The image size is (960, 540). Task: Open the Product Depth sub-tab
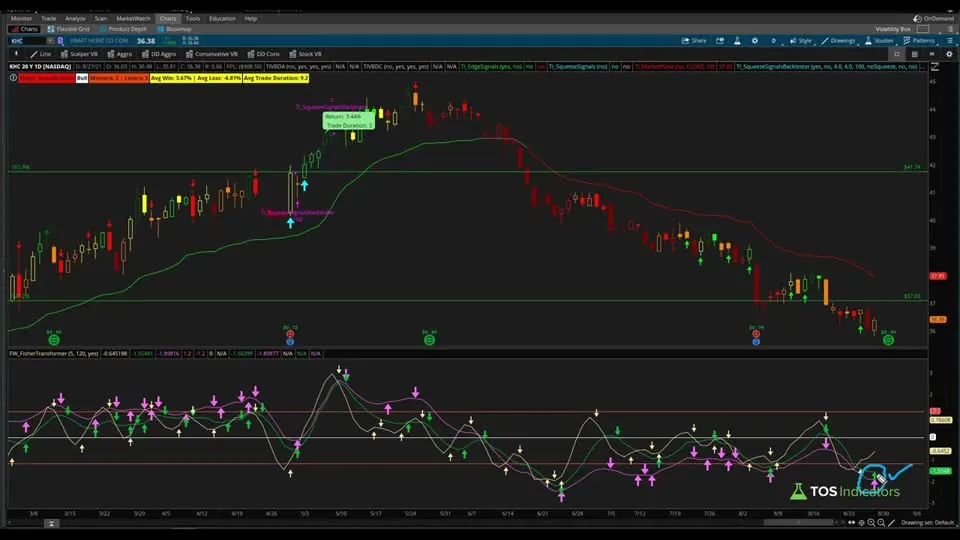click(123, 29)
